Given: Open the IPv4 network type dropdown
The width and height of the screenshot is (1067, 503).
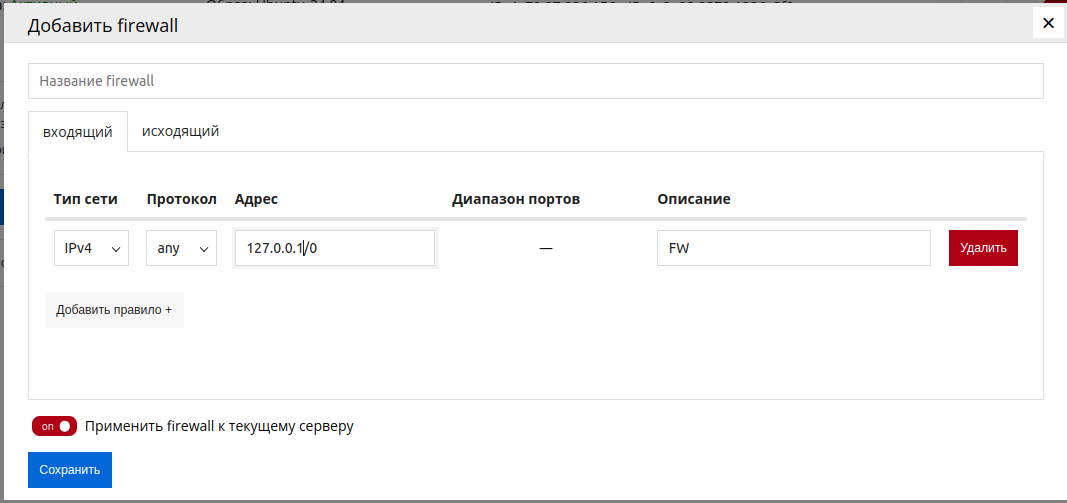Looking at the screenshot, I should tap(92, 248).
